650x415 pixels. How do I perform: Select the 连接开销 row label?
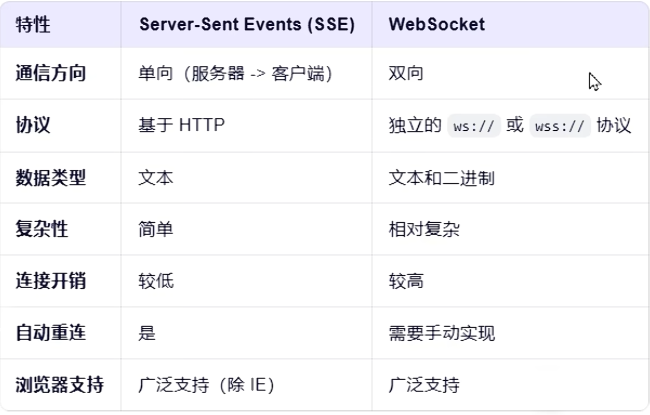point(51,281)
